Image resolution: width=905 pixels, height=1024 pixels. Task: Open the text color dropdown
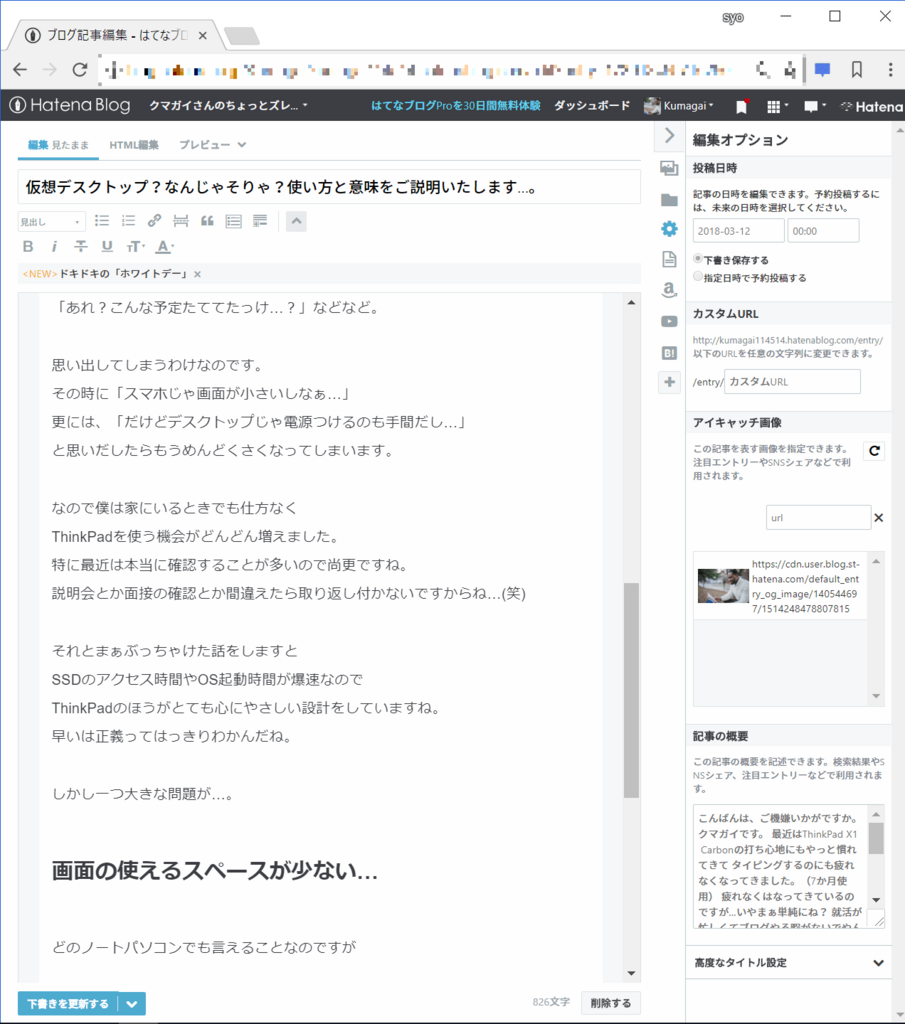[165, 246]
